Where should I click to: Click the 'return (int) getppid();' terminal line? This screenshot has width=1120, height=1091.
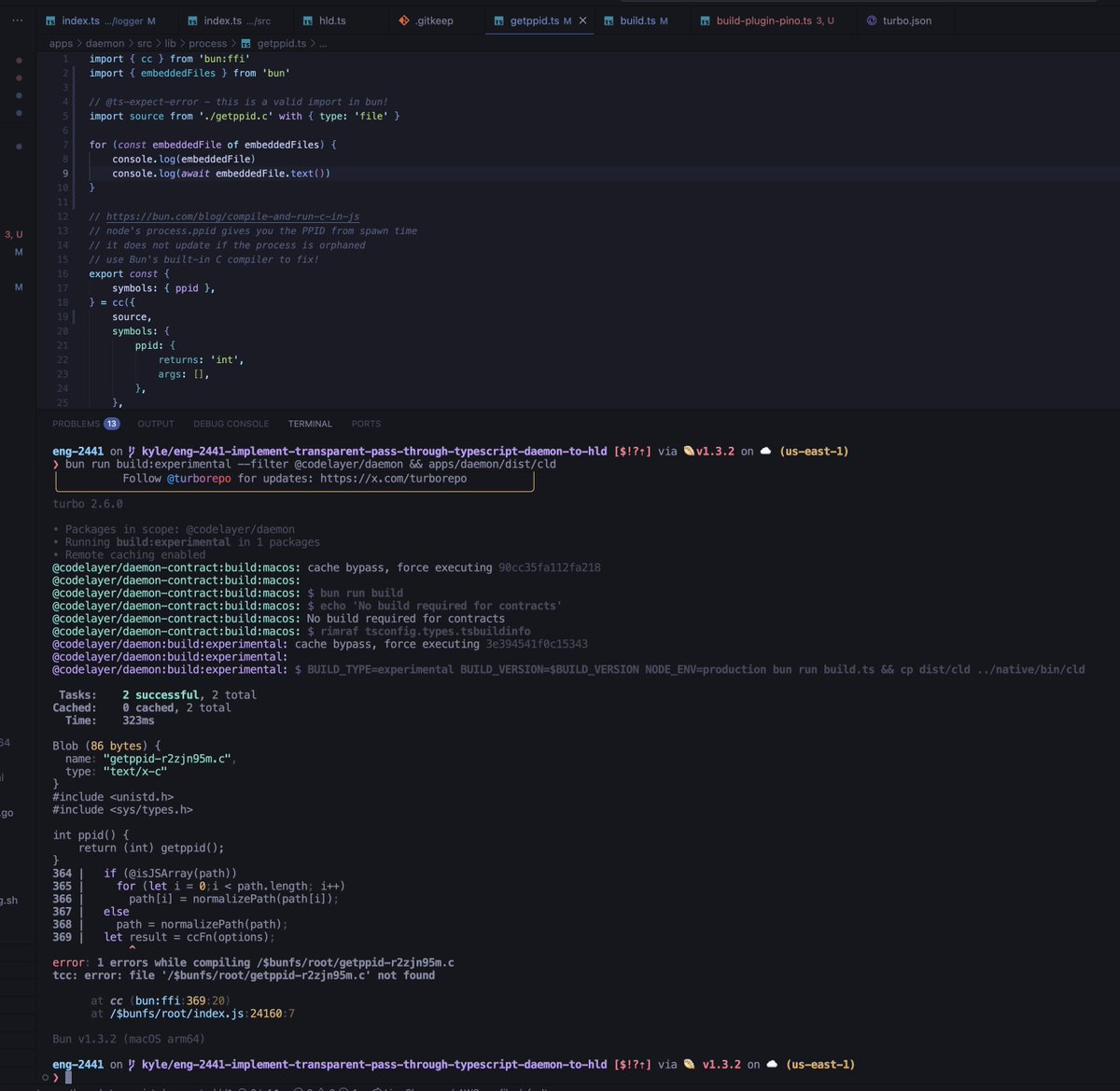(x=151, y=848)
